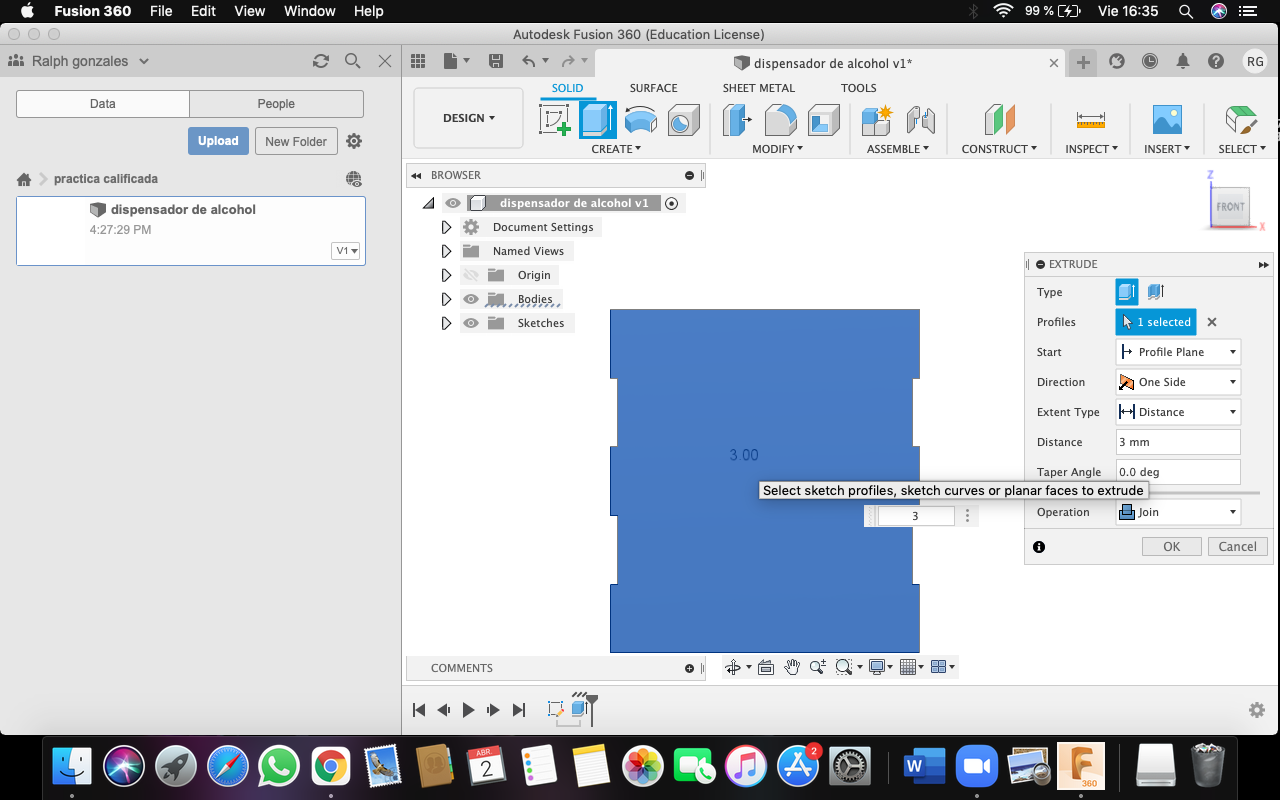Click the FRONT face of the ViewCube

(x=1230, y=207)
